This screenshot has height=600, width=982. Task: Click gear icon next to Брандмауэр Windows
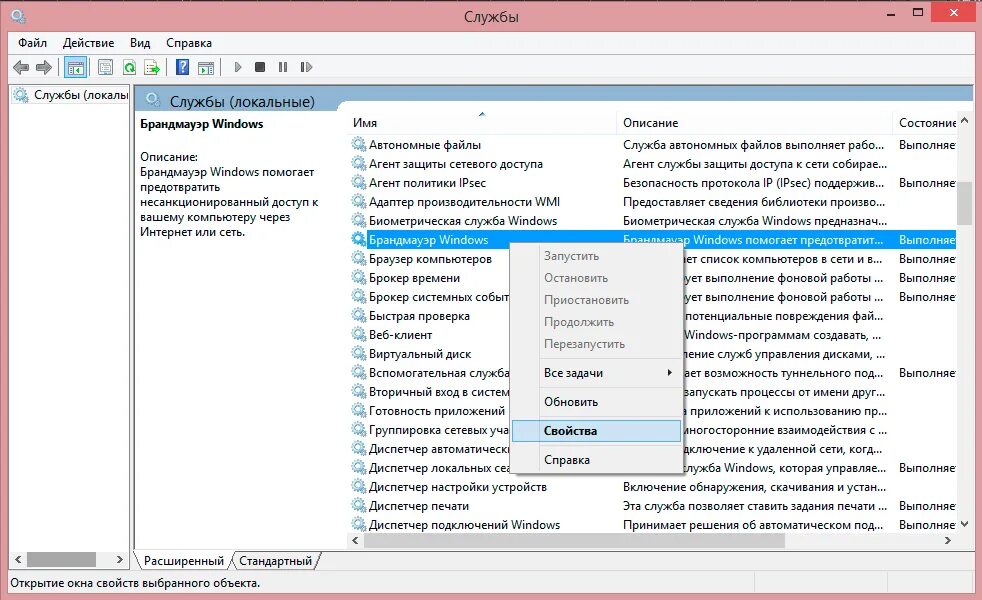359,240
